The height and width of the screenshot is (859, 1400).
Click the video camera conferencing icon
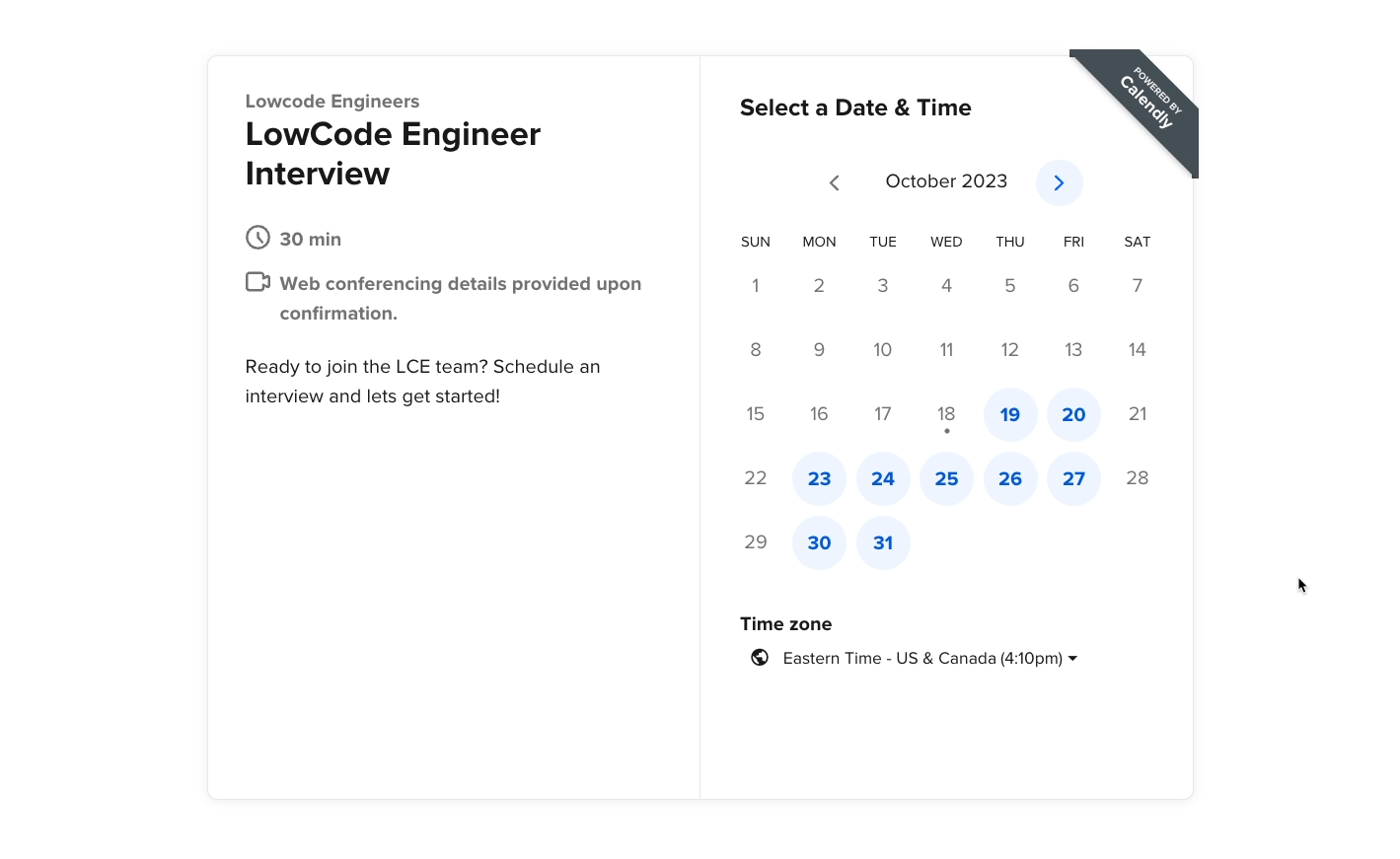click(258, 282)
